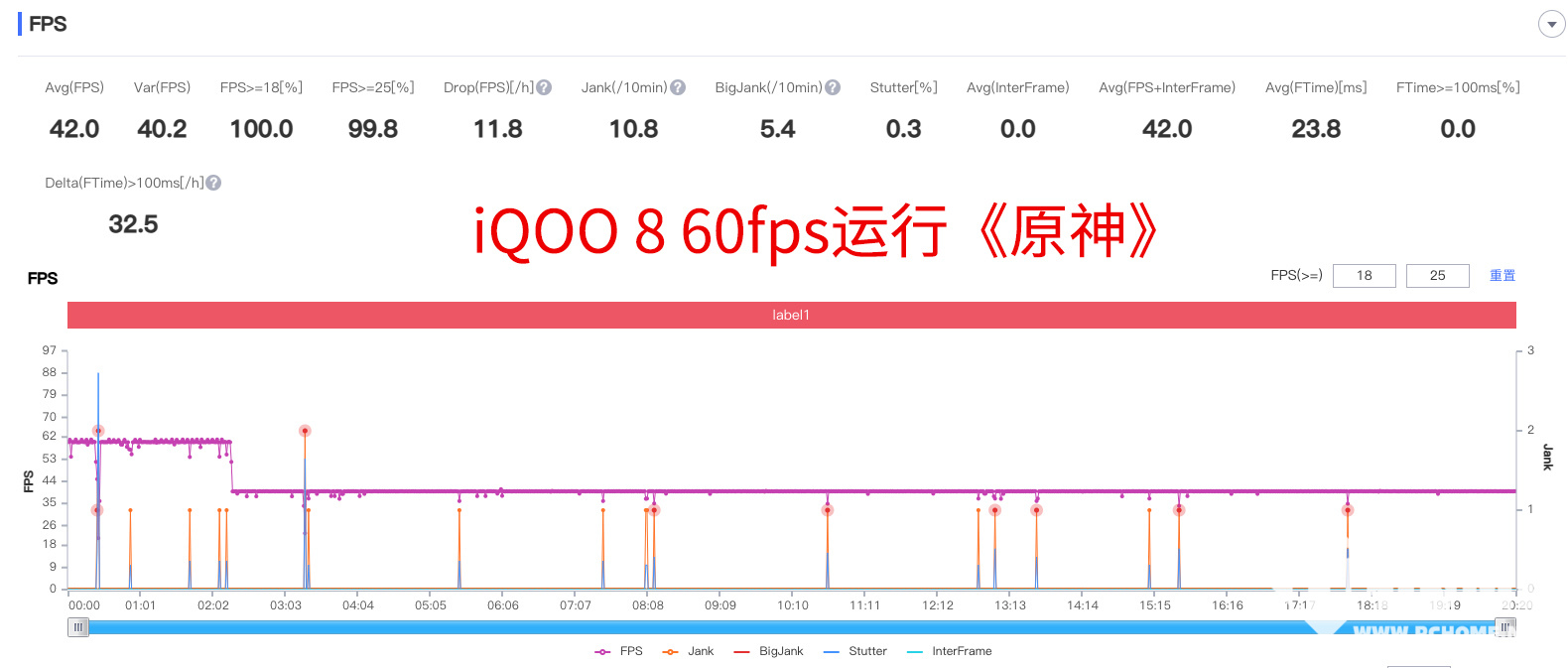Select the red label1 segment bar
This screenshot has height=668, width=1568.
[x=792, y=315]
